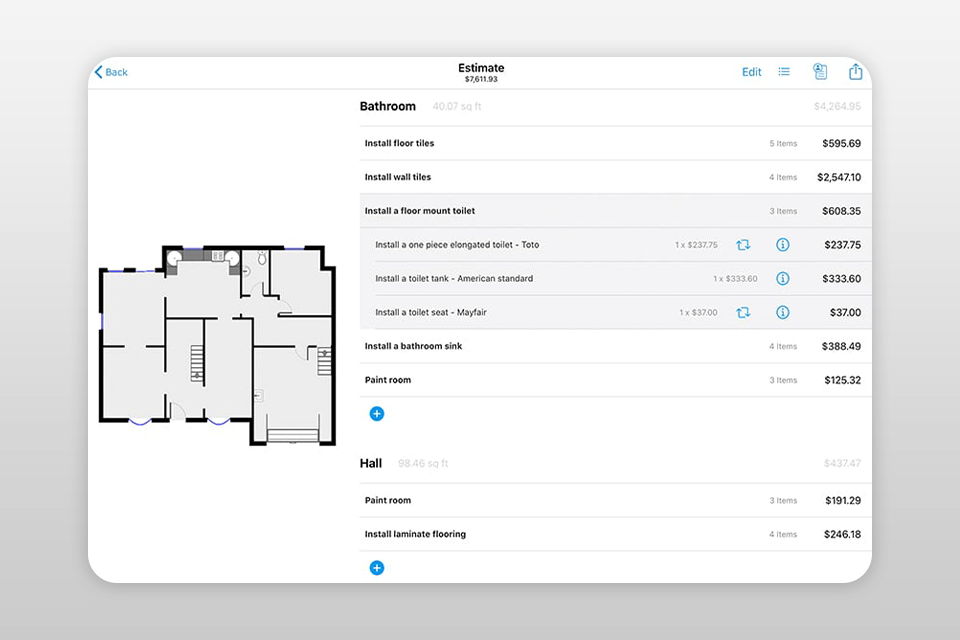
Task: Select floor mount toilet total $608.35
Action: pyautogui.click(x=841, y=211)
